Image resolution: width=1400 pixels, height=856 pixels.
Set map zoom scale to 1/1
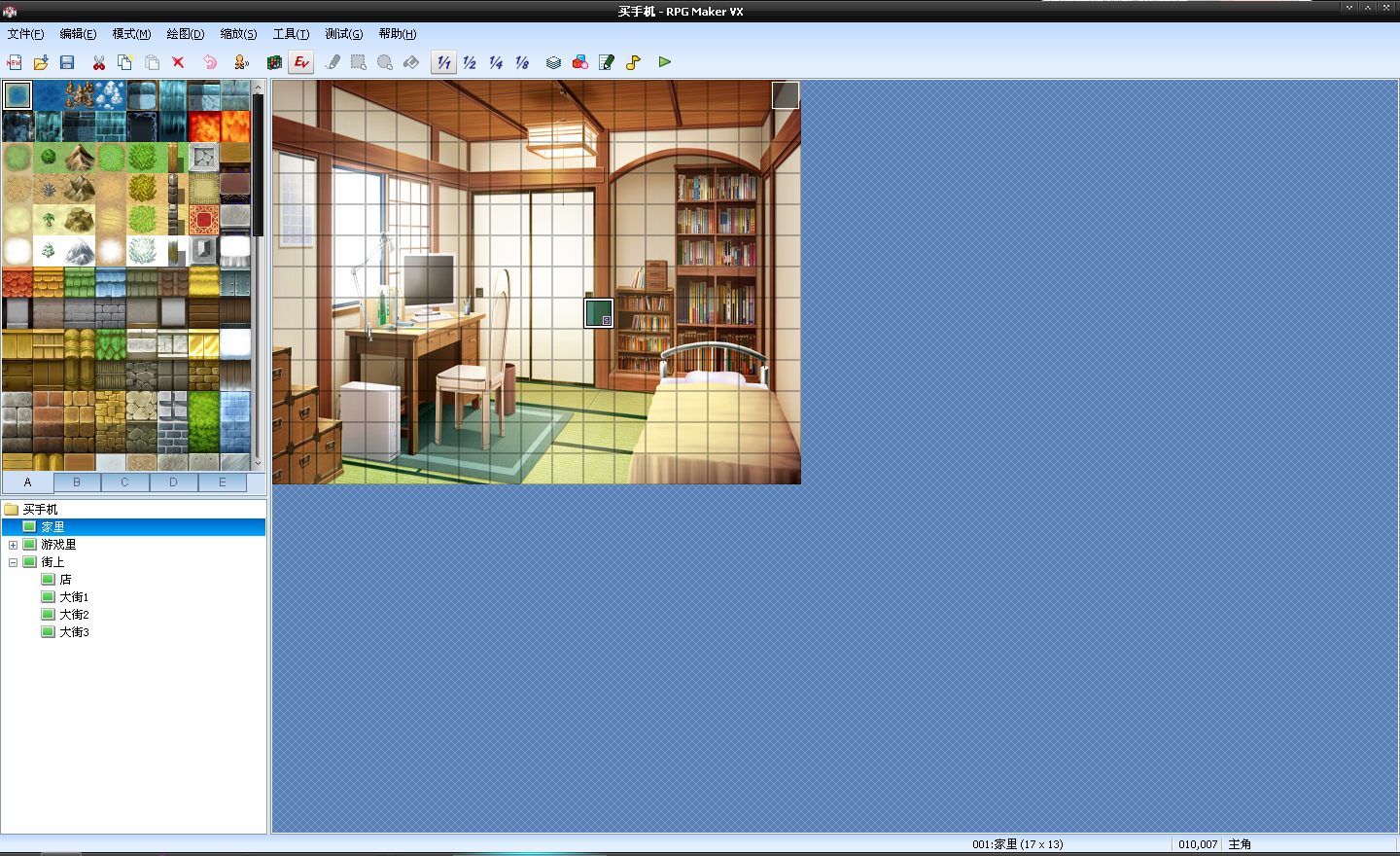[x=443, y=62]
